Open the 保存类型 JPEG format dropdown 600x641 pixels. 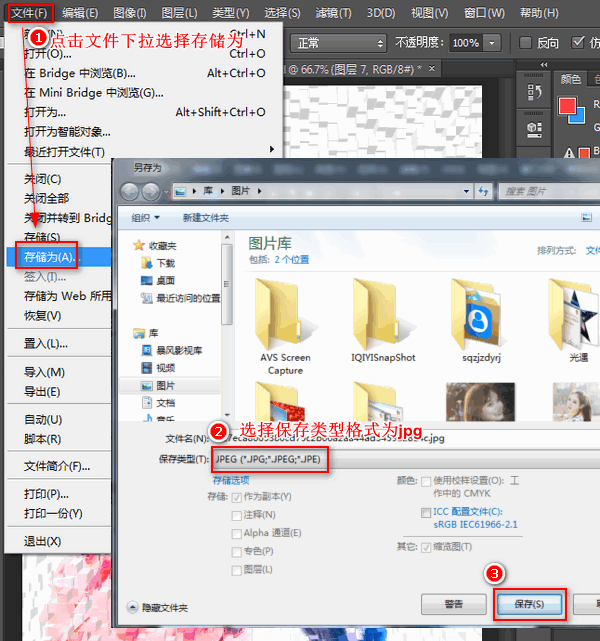tap(406, 459)
